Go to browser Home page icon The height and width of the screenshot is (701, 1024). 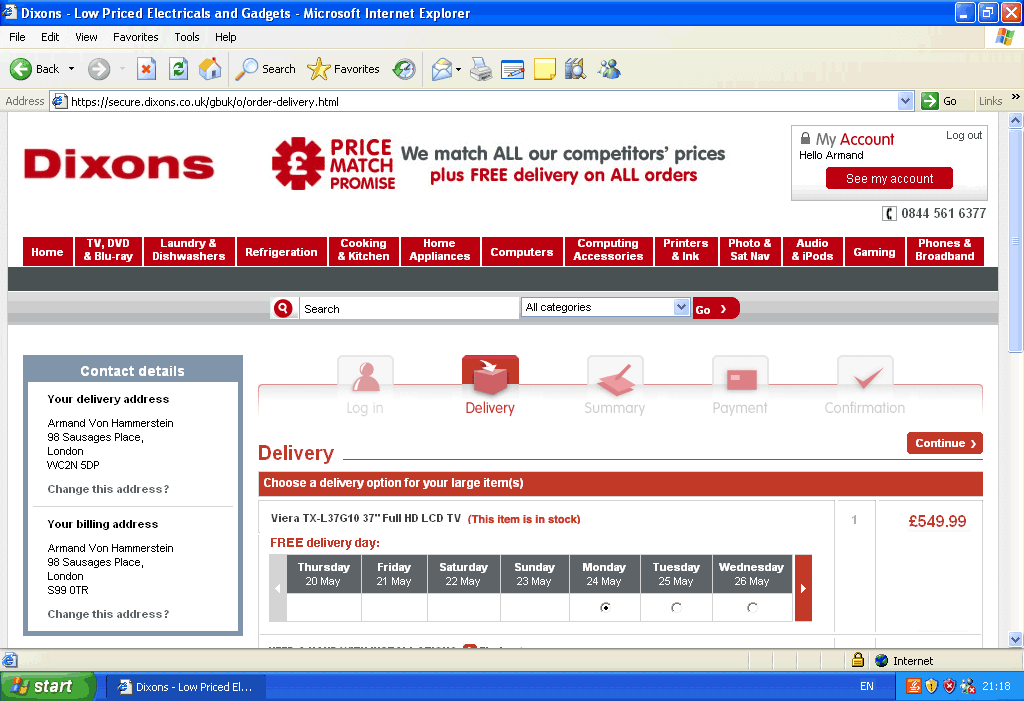click(210, 69)
